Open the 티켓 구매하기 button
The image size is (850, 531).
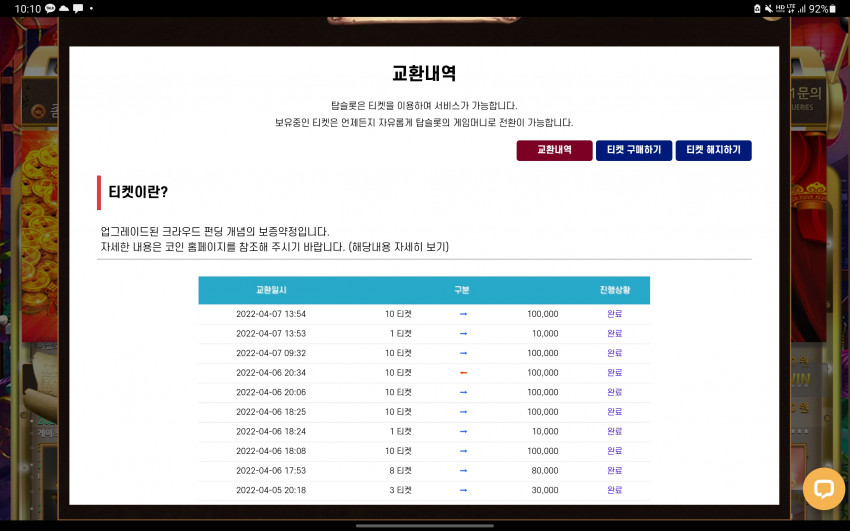[x=634, y=150]
